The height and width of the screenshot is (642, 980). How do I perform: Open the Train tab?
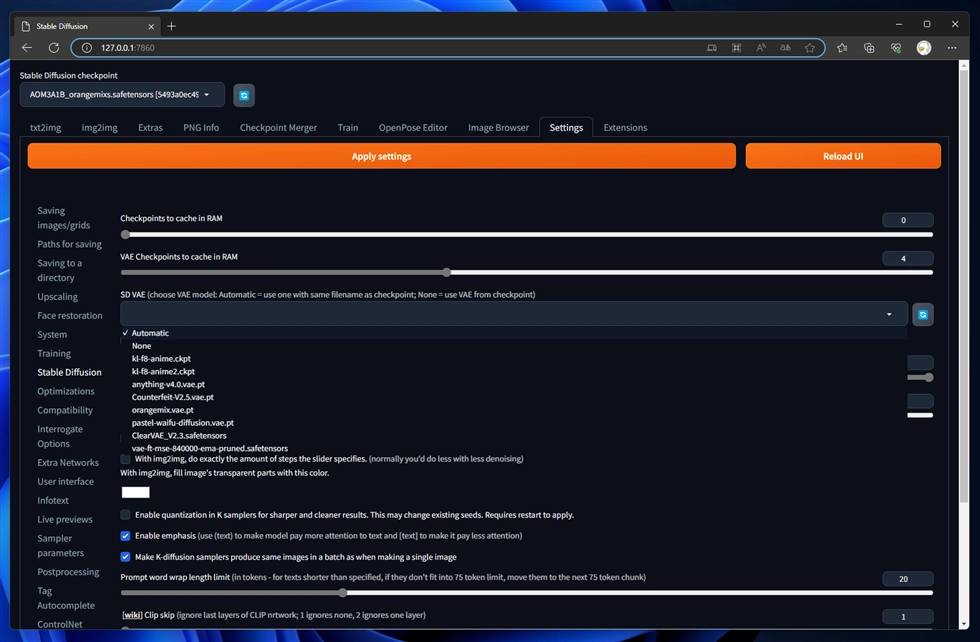coord(348,128)
